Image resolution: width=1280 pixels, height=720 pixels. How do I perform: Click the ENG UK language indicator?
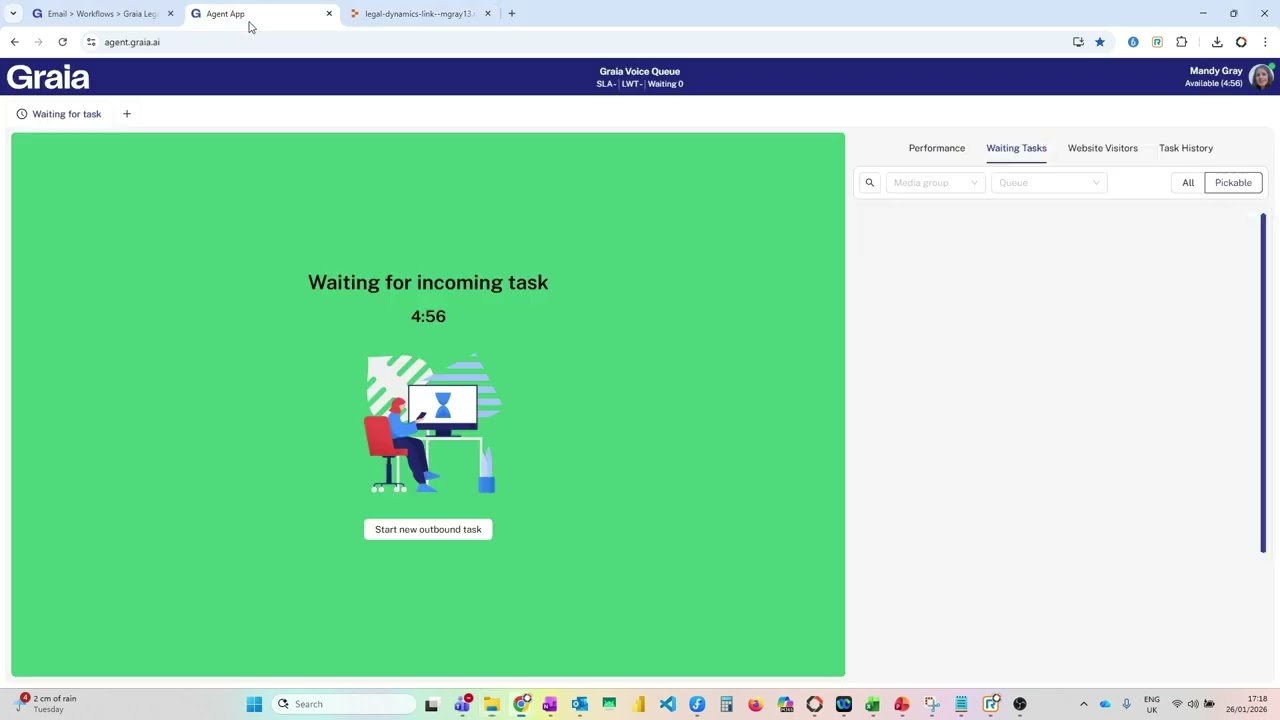pyautogui.click(x=1152, y=704)
